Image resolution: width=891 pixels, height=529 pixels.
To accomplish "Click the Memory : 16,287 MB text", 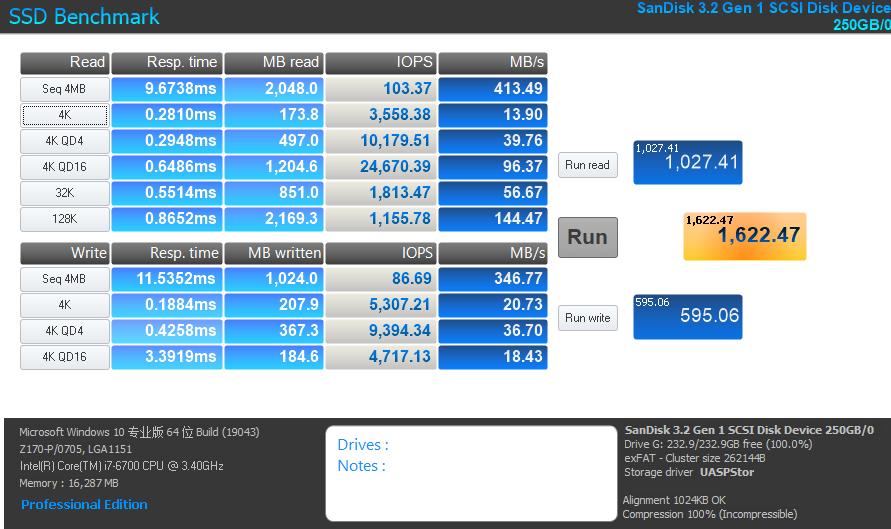I will coord(69,484).
